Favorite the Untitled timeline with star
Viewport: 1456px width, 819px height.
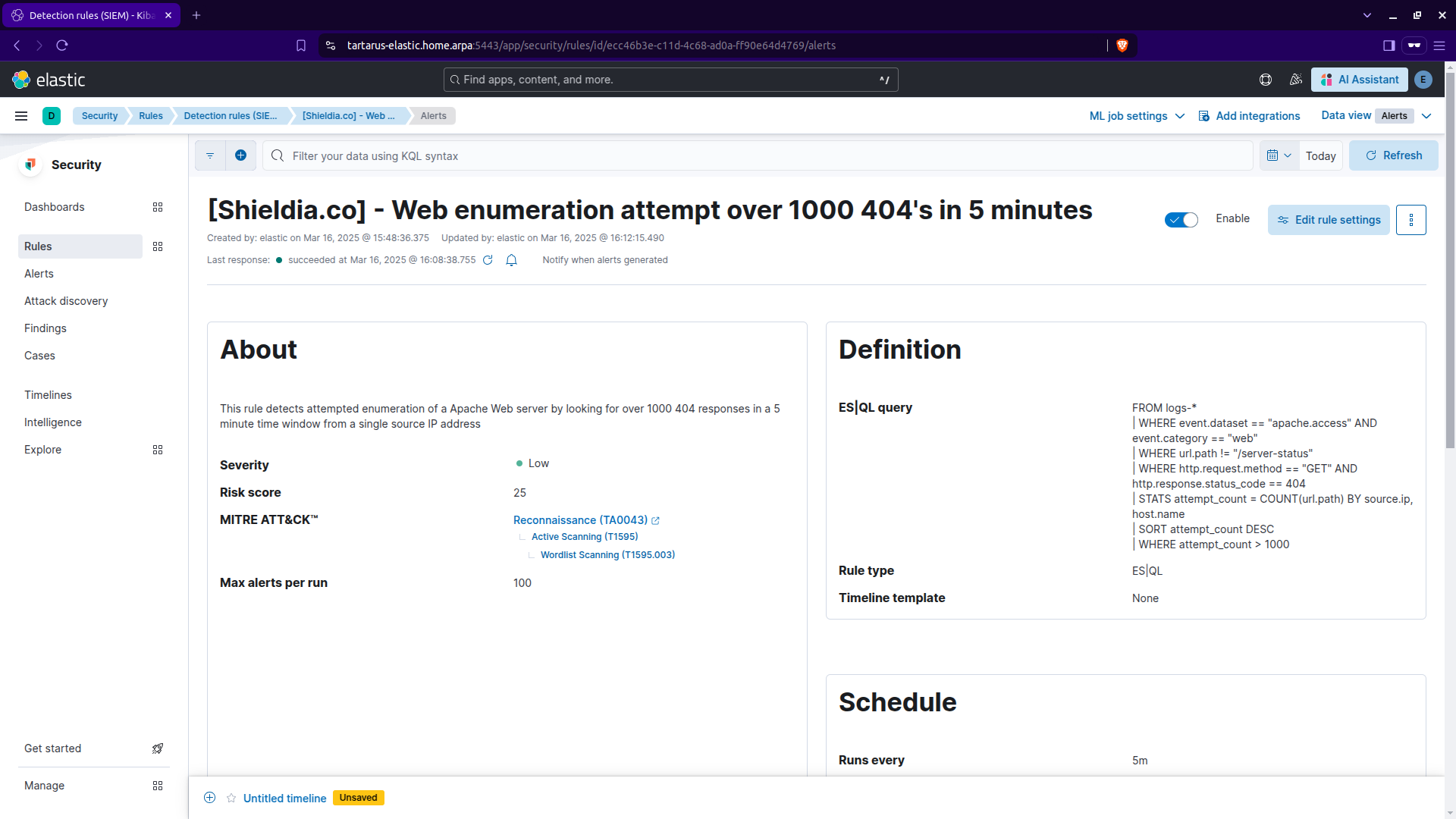click(231, 798)
